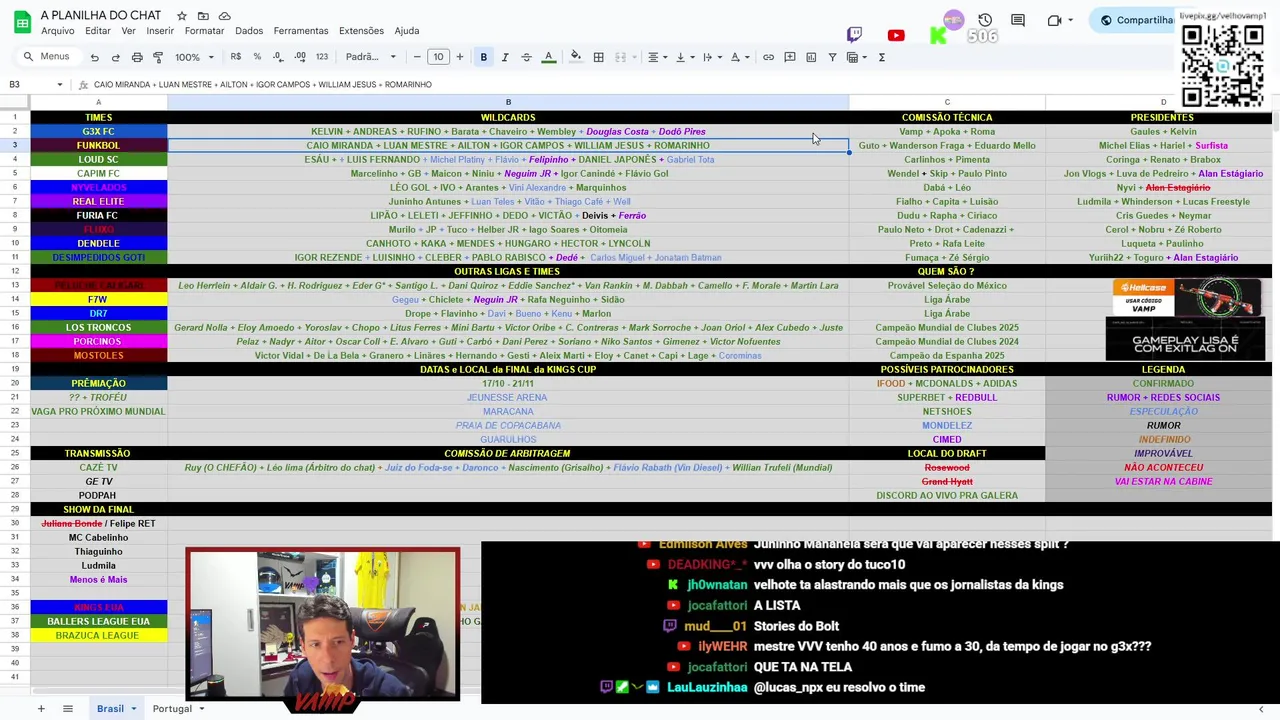Insert a comment from toolbar
This screenshot has height=720, width=1280.
point(790,57)
